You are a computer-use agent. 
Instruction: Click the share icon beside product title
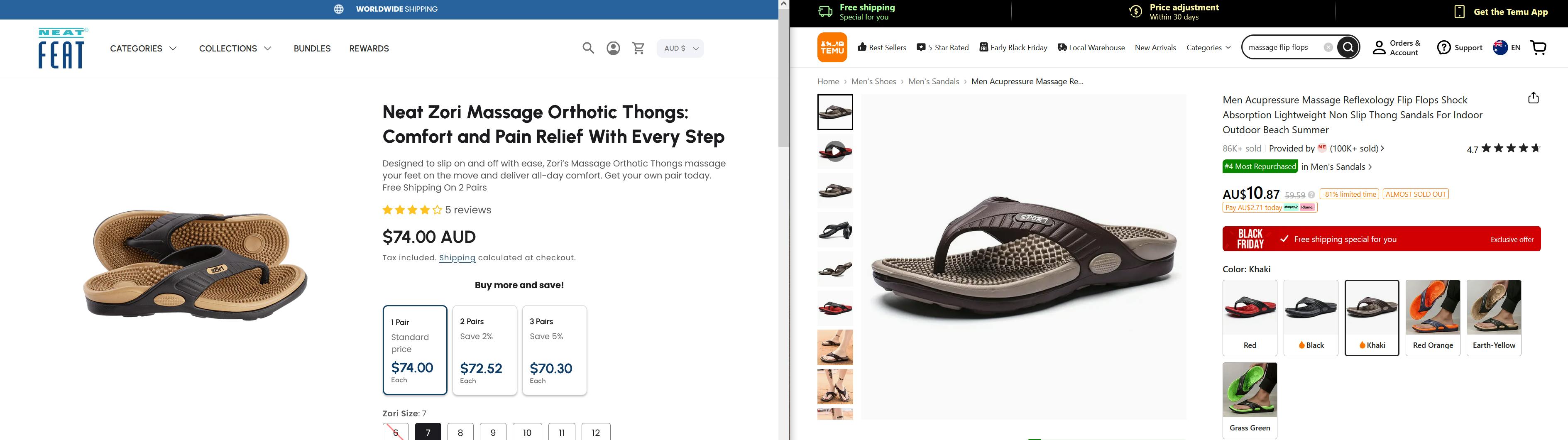[x=1533, y=98]
